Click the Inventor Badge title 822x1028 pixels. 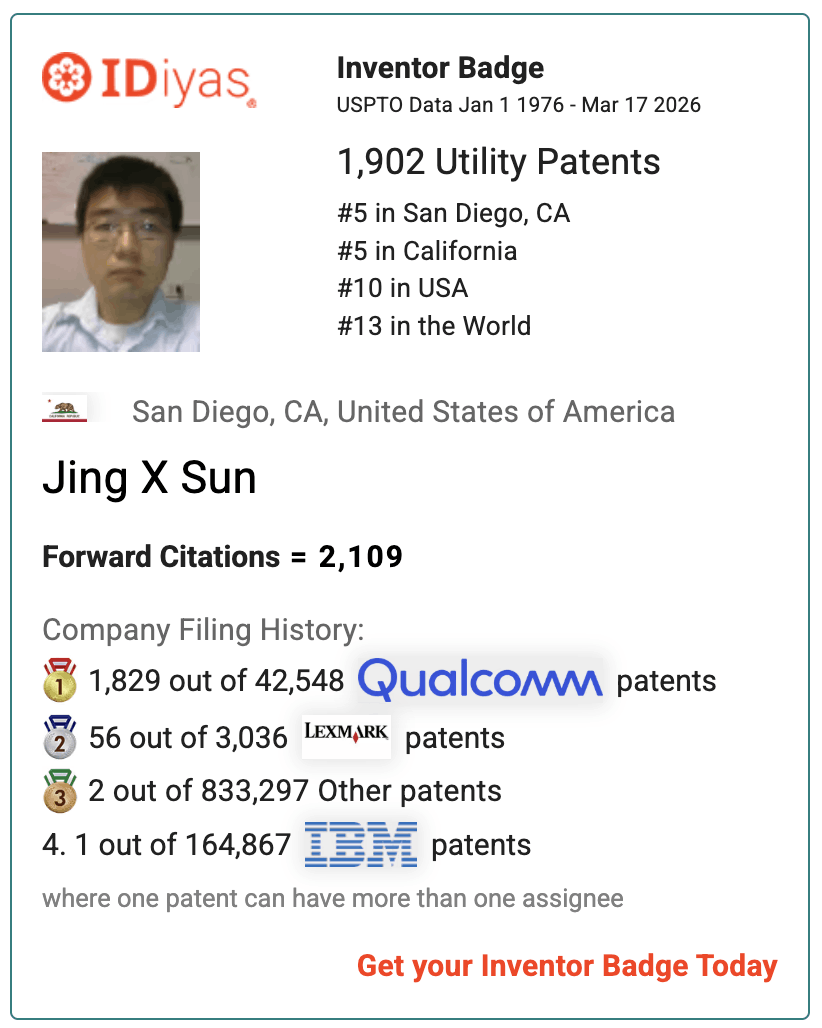coord(440,68)
